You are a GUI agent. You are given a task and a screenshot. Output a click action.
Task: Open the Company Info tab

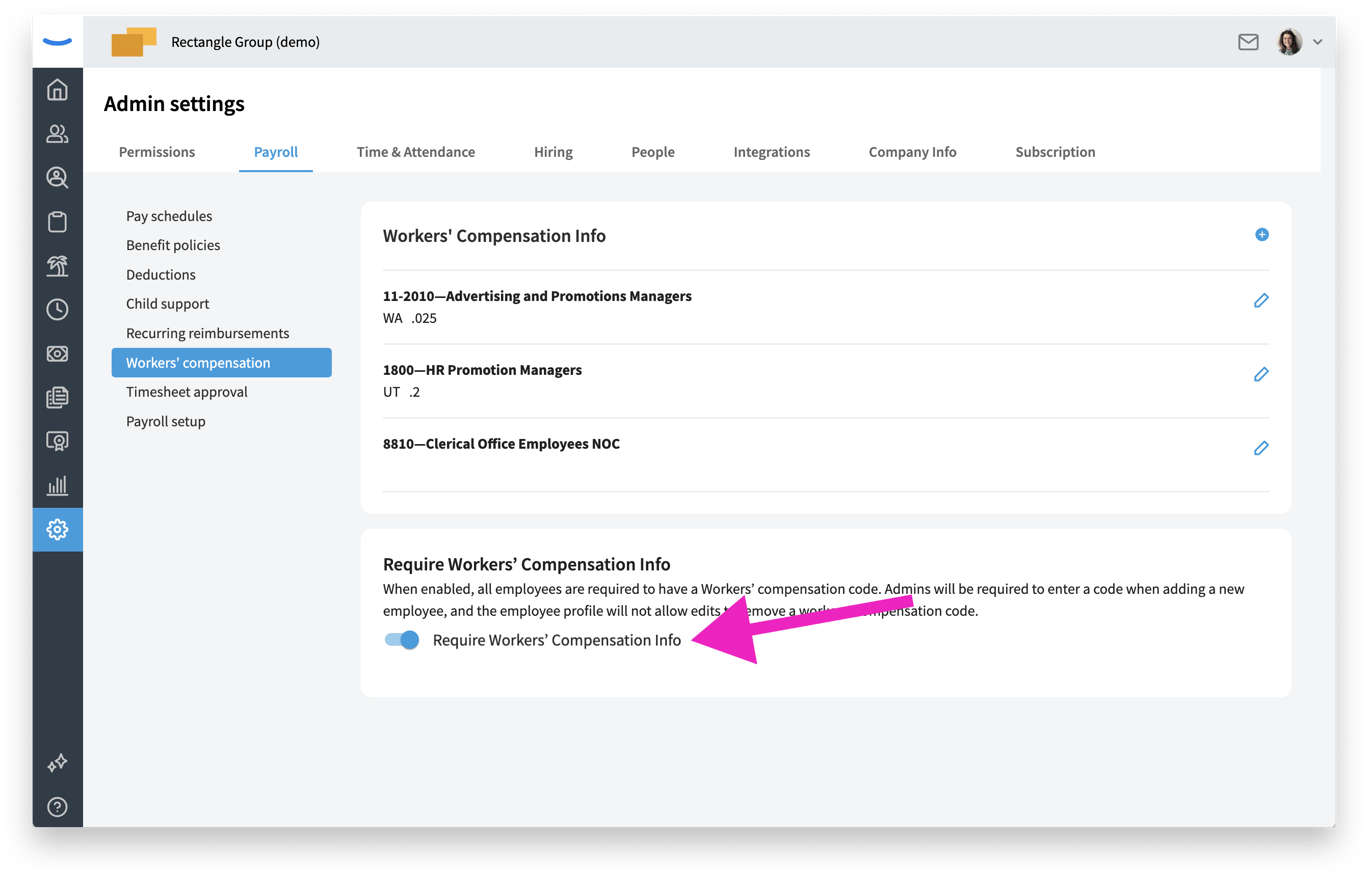(x=912, y=152)
